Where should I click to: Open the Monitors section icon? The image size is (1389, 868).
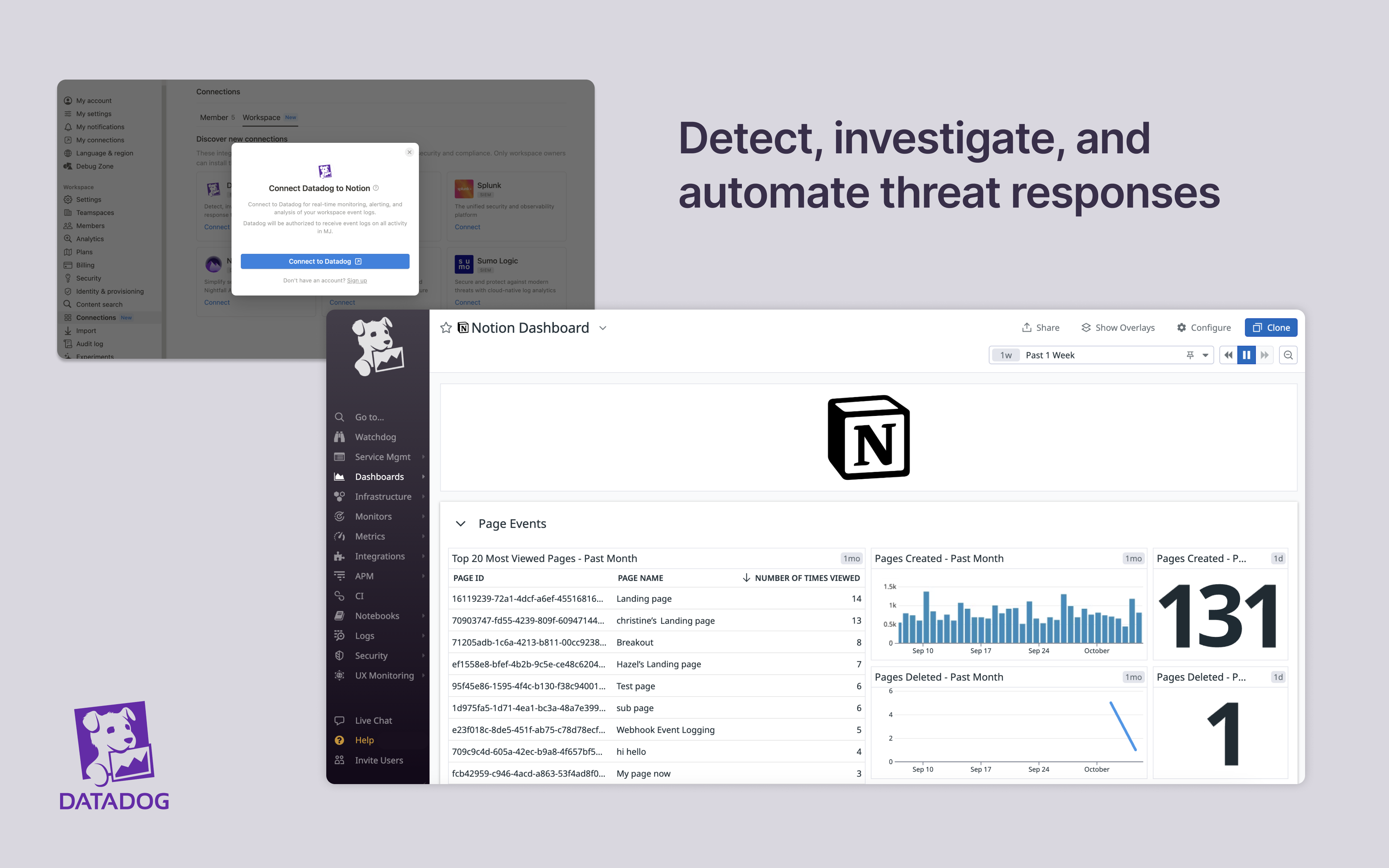pyautogui.click(x=340, y=516)
